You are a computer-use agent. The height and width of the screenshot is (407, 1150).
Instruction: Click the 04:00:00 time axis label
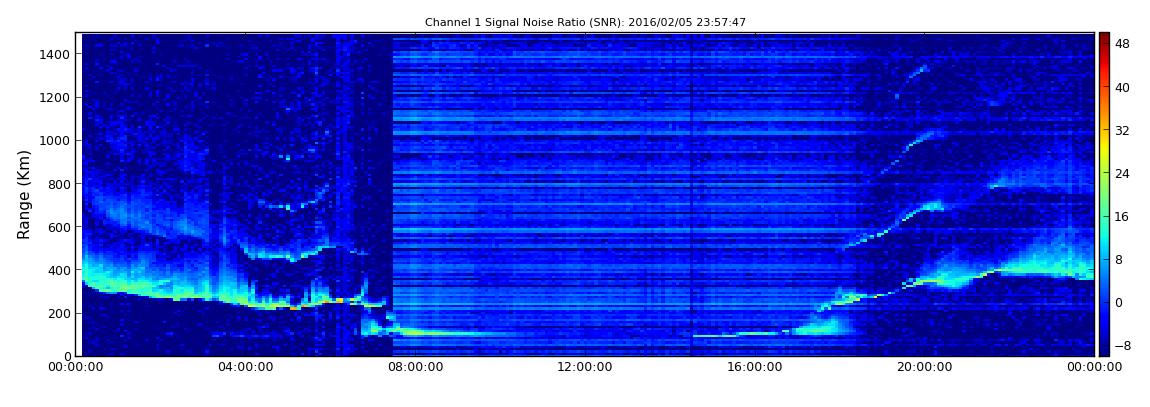point(246,367)
